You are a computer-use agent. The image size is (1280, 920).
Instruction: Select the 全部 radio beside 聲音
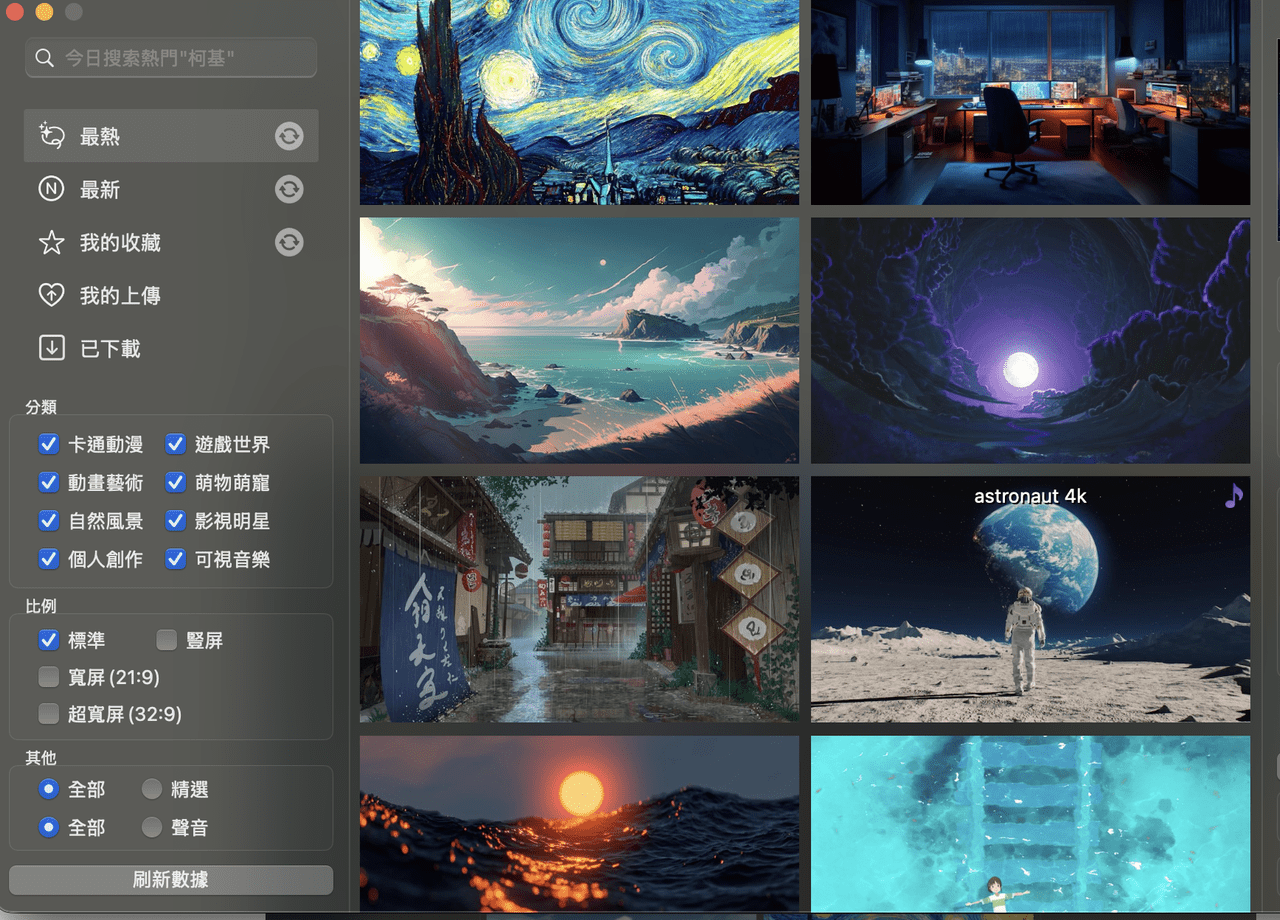48,827
